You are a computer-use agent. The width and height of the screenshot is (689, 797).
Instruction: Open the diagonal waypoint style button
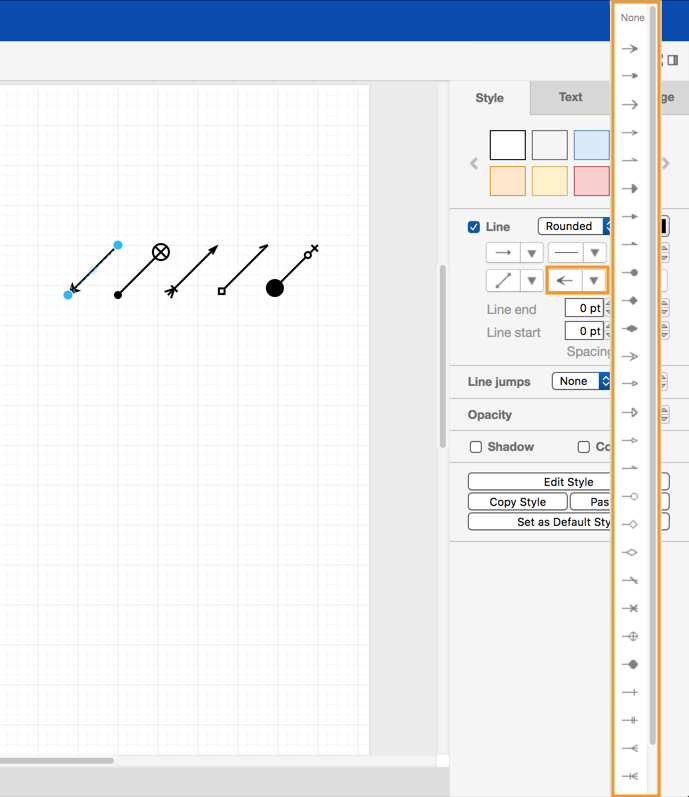(503, 281)
